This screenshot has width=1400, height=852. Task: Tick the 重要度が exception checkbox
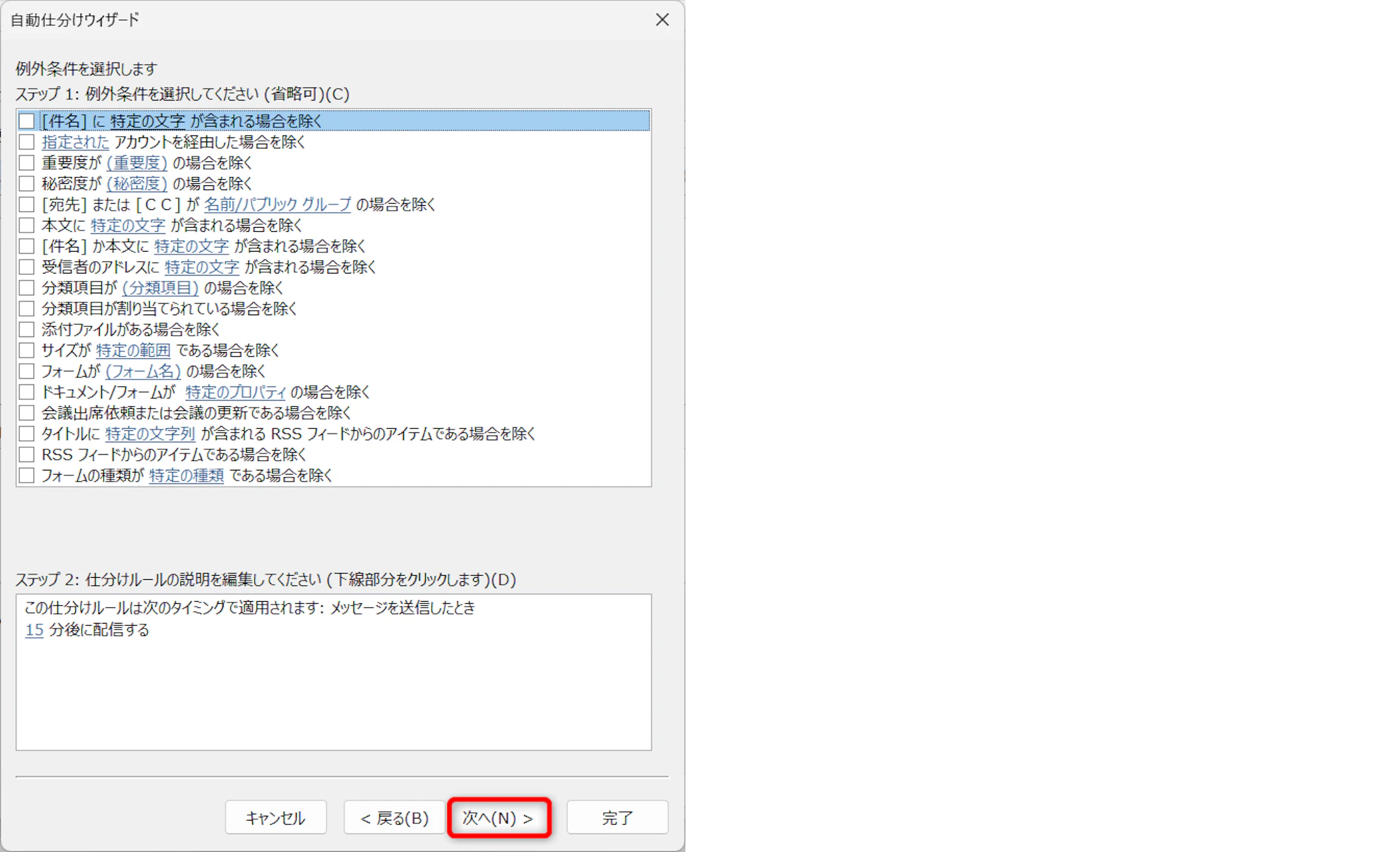(x=27, y=163)
